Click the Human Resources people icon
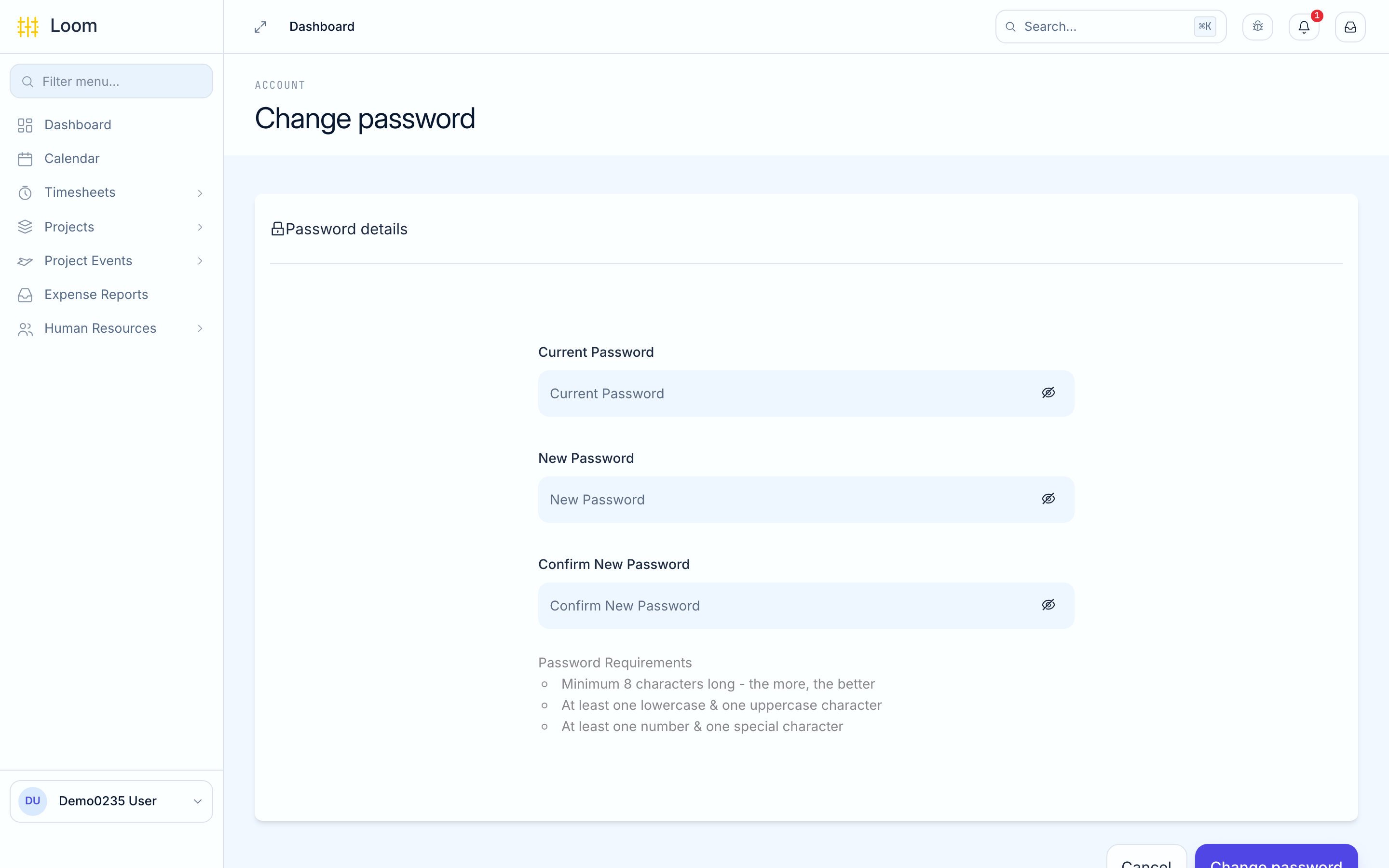Viewport: 1389px width, 868px height. click(x=25, y=329)
